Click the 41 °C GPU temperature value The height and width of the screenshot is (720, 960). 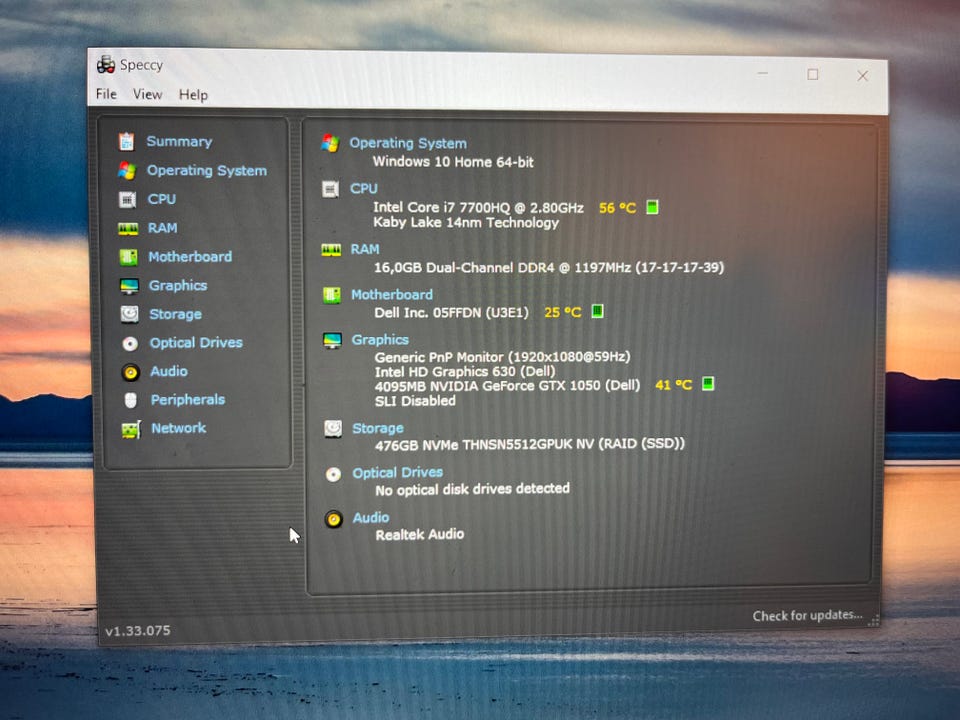[x=673, y=384]
